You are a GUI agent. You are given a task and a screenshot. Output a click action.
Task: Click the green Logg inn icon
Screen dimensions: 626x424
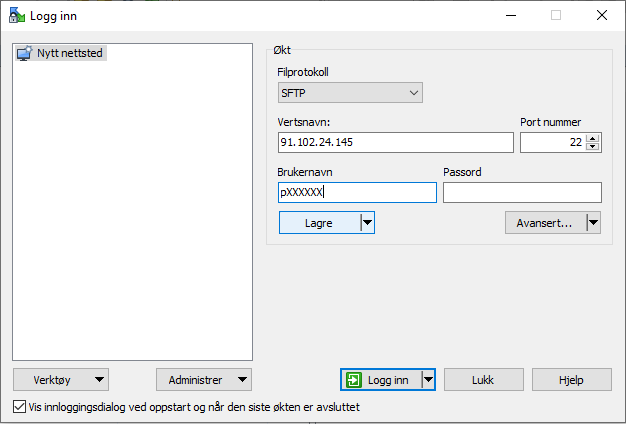354,380
